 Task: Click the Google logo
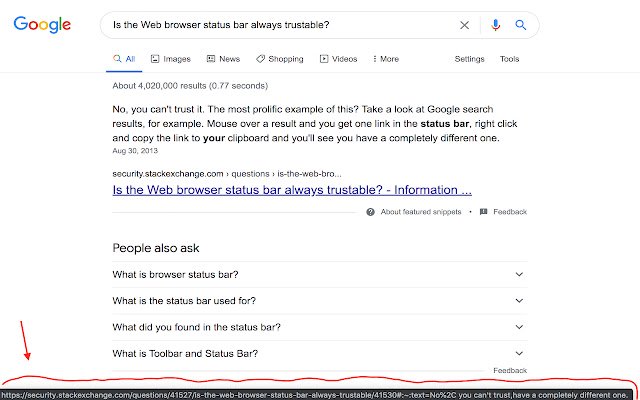coord(42,25)
